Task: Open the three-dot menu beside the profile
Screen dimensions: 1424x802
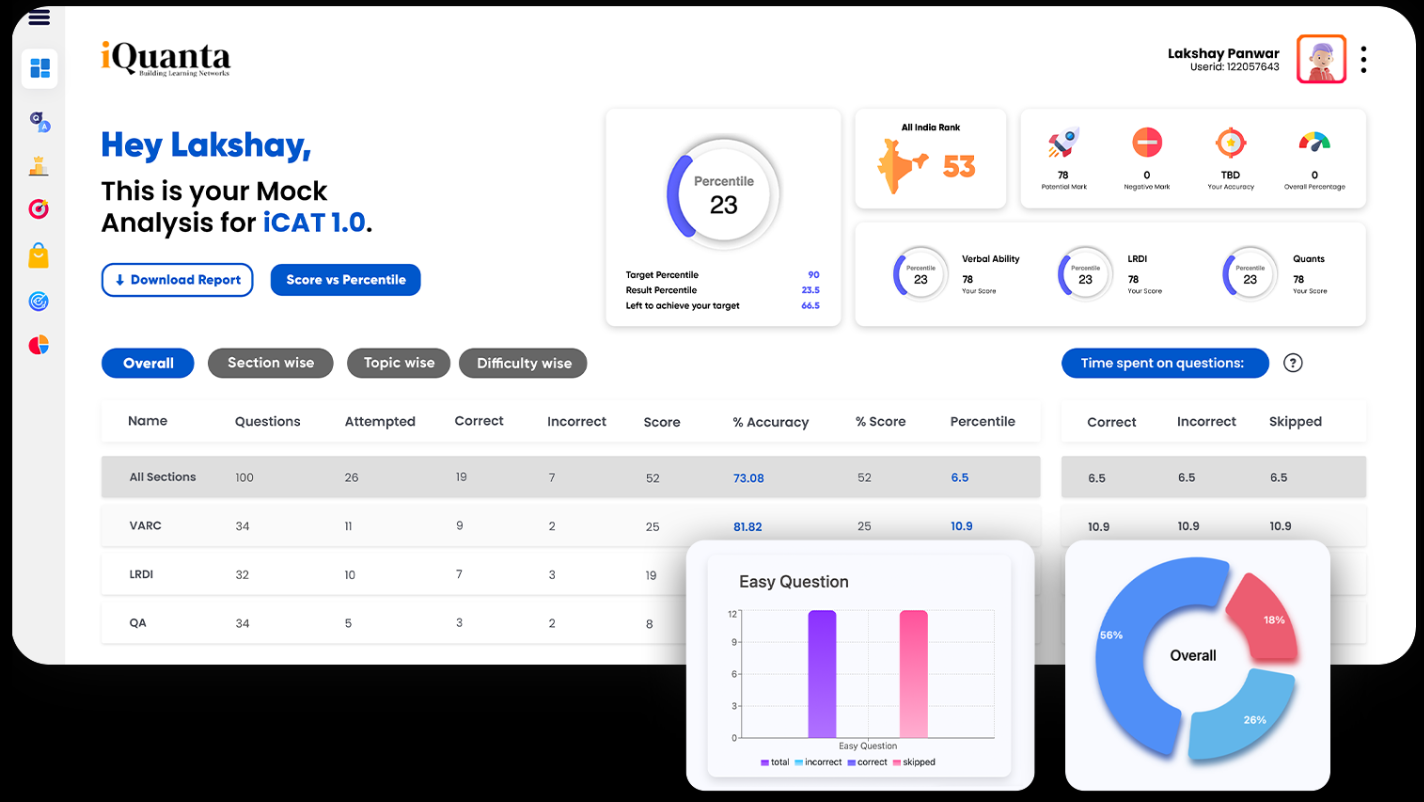Action: (x=1363, y=60)
